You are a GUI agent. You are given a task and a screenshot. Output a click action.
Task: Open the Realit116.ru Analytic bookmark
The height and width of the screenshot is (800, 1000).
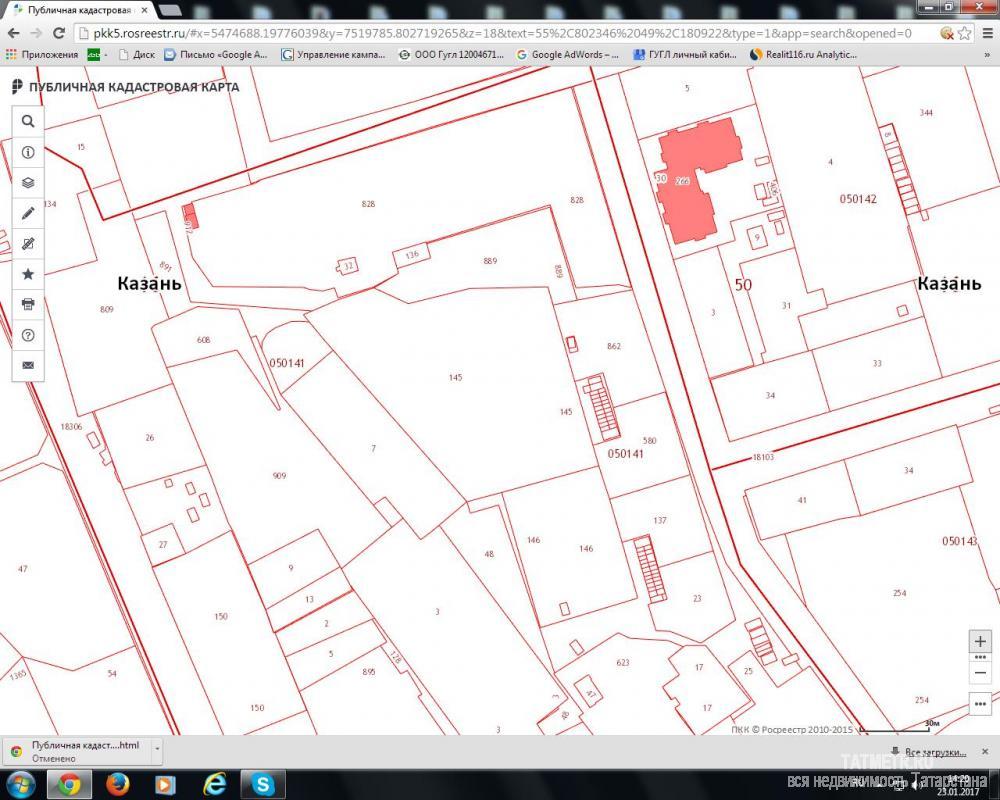(804, 55)
